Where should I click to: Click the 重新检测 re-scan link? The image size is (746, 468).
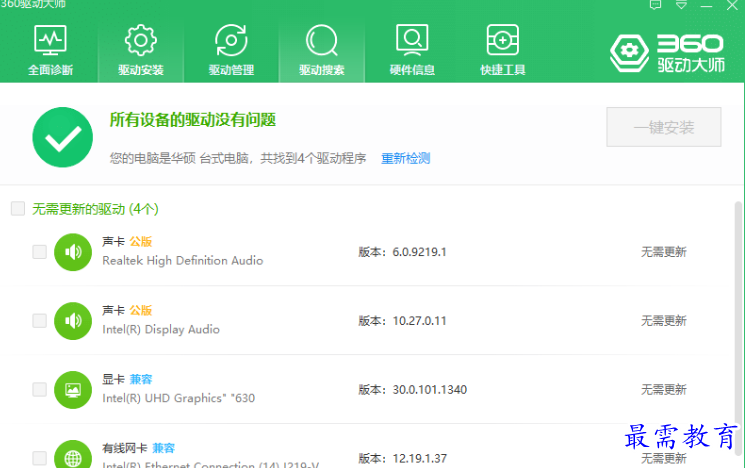click(x=405, y=158)
